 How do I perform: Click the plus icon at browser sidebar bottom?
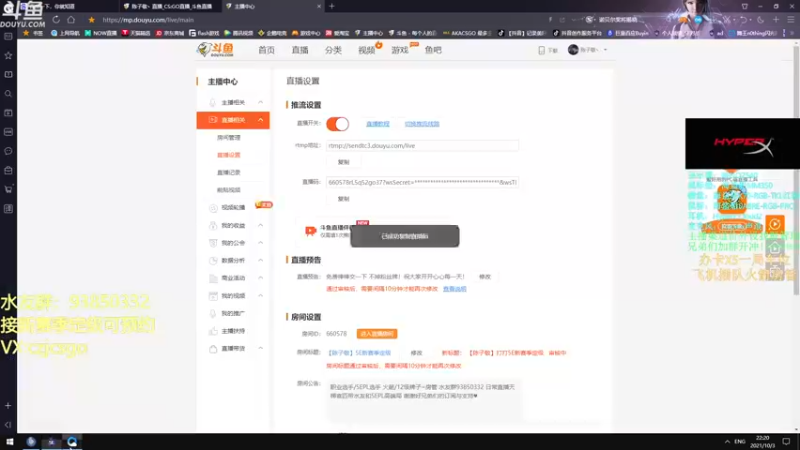pos(8,406)
